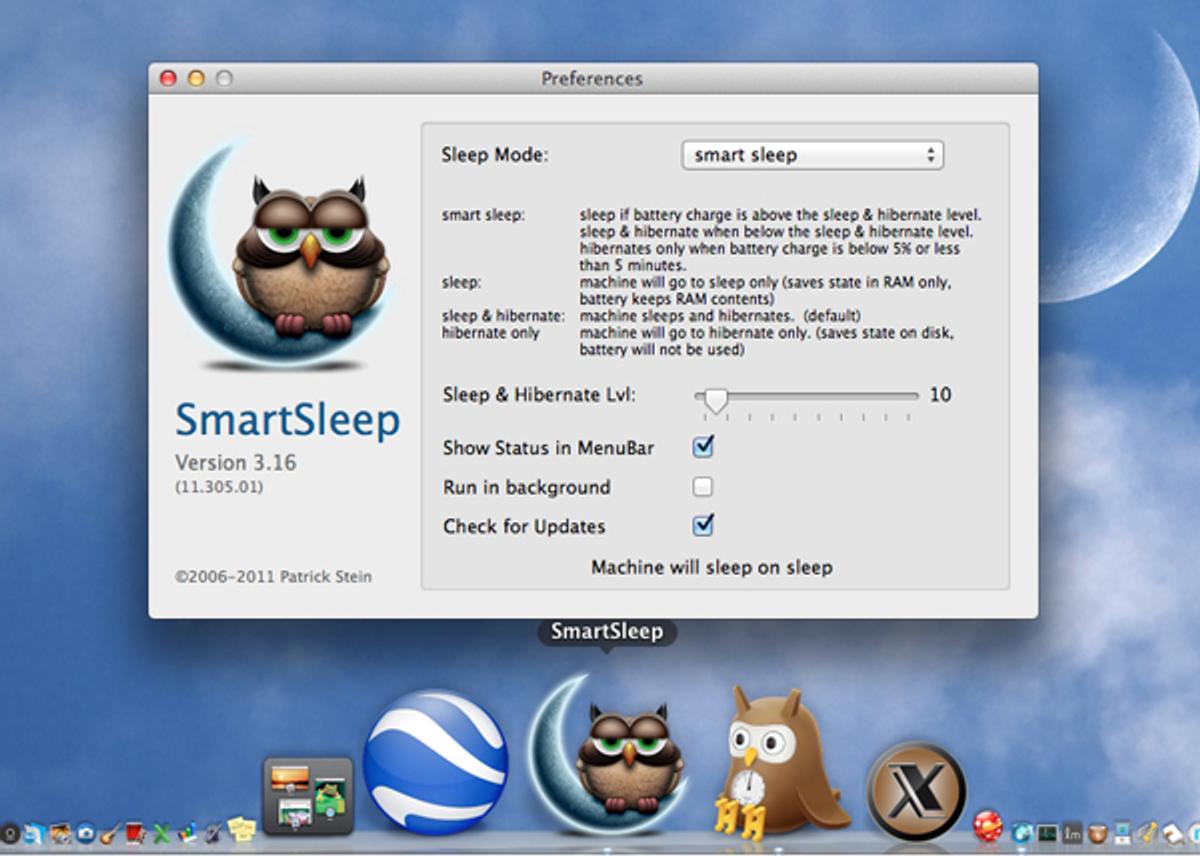Screen dimensions: 1200x856
Task: Open the blue camera icon in Dock
Action: [86, 832]
